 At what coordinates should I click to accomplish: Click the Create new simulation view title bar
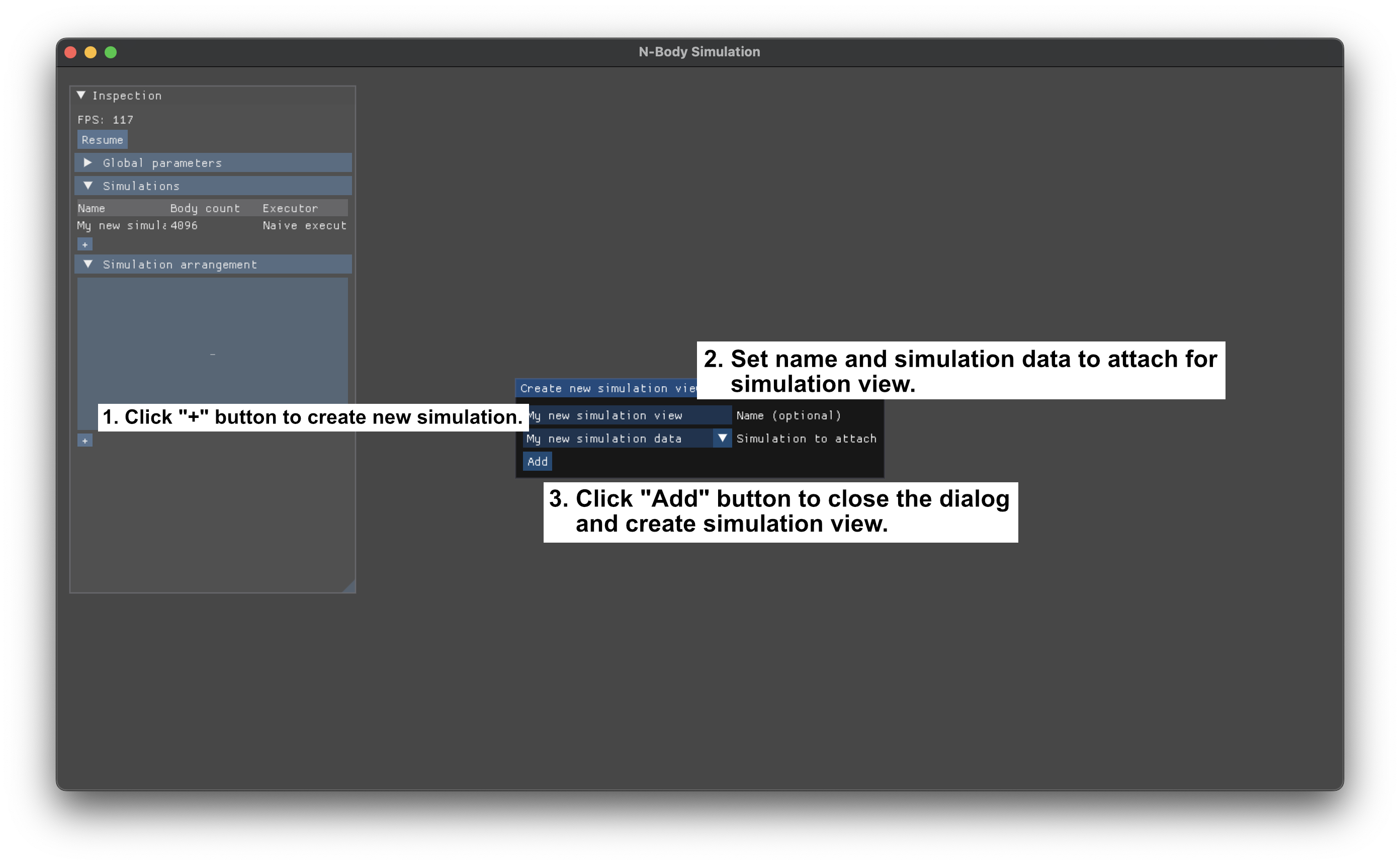(606, 388)
